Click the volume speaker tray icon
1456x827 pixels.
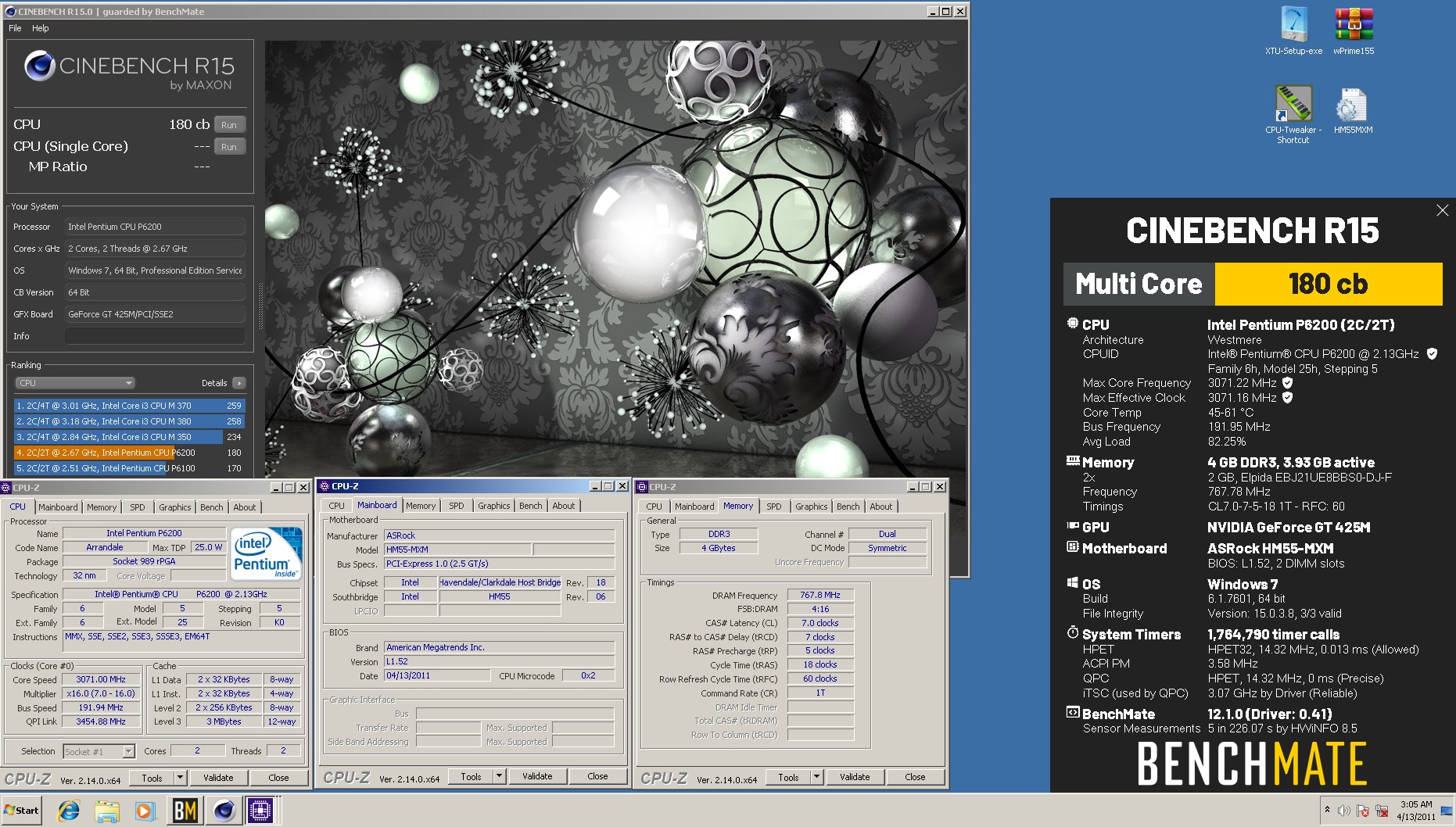[x=1344, y=811]
